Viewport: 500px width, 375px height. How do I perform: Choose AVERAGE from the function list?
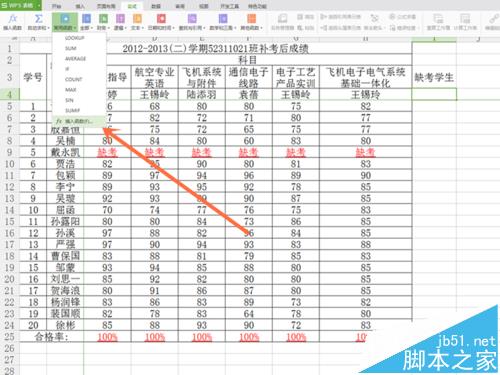pyautogui.click(x=79, y=59)
